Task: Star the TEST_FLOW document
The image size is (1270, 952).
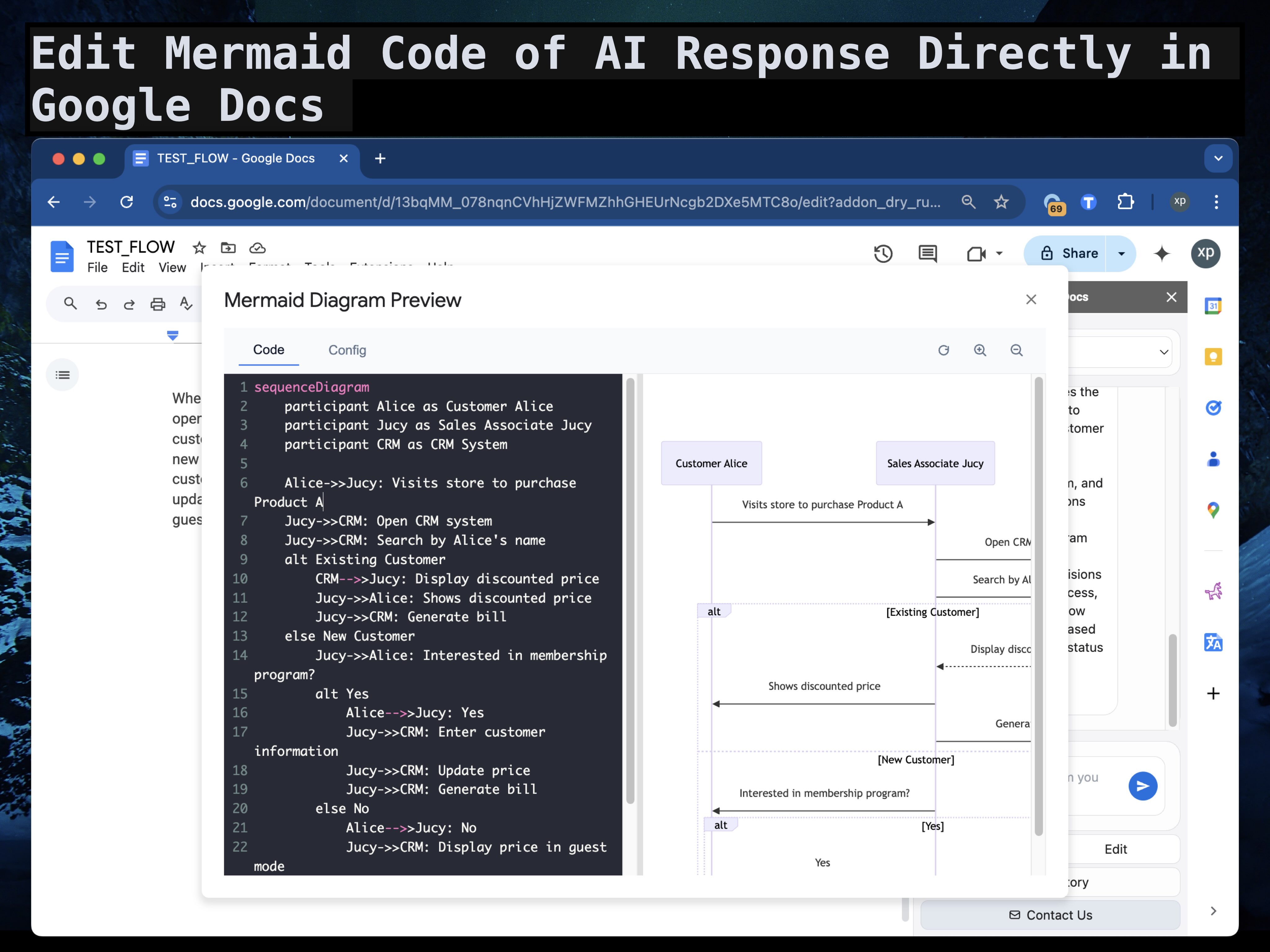Action: point(199,247)
